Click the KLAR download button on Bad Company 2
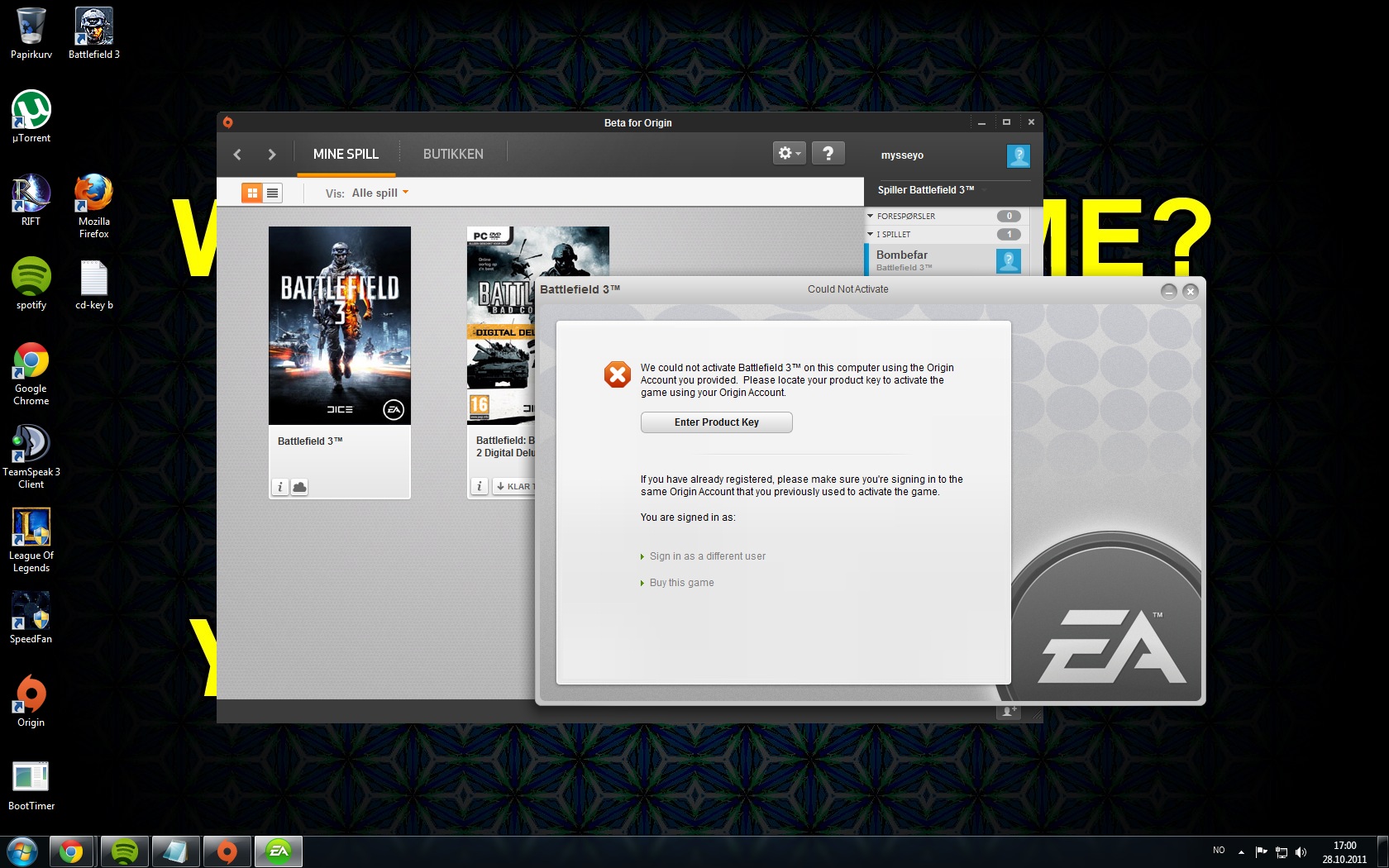 point(514,486)
